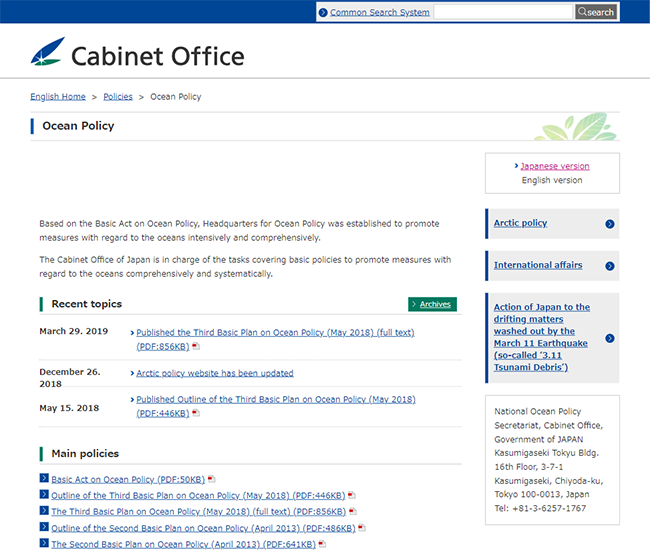Viewport: 650px width, 550px height.
Task: Click arrow bullet beside Basic Act on Ocean Policy
Action: pos(44,478)
